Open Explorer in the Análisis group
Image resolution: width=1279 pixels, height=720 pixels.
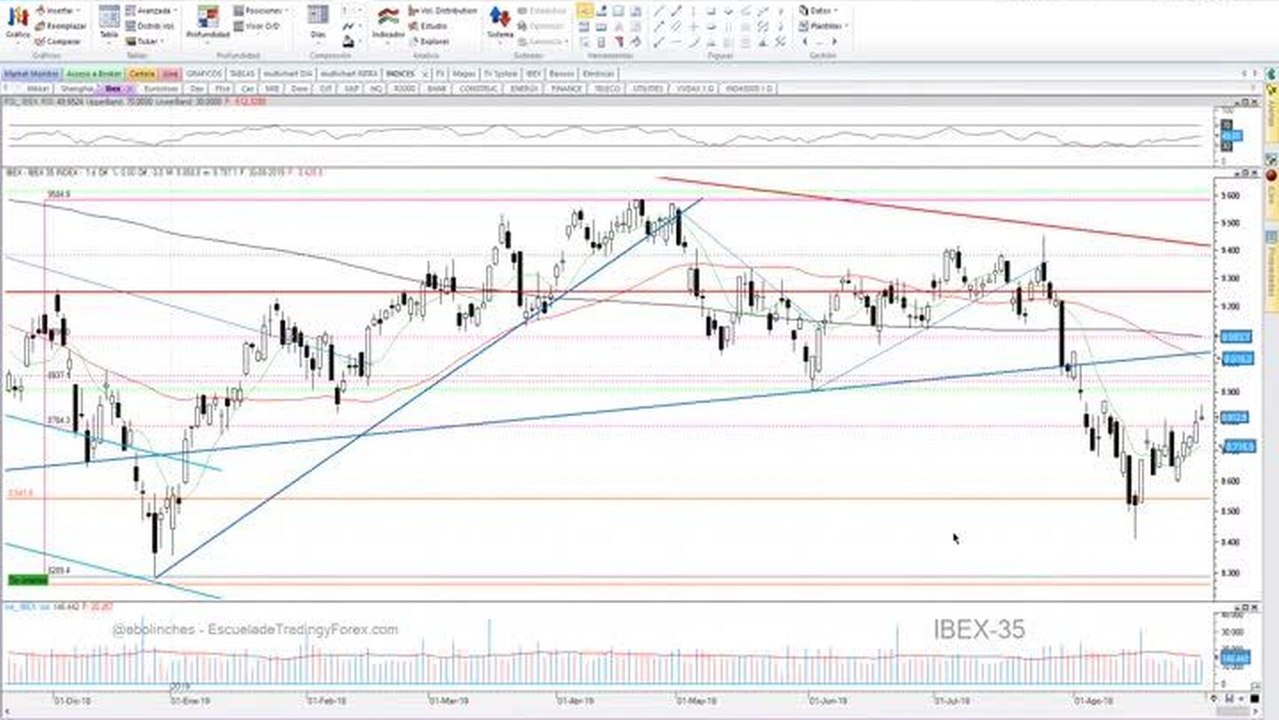(x=428, y=42)
